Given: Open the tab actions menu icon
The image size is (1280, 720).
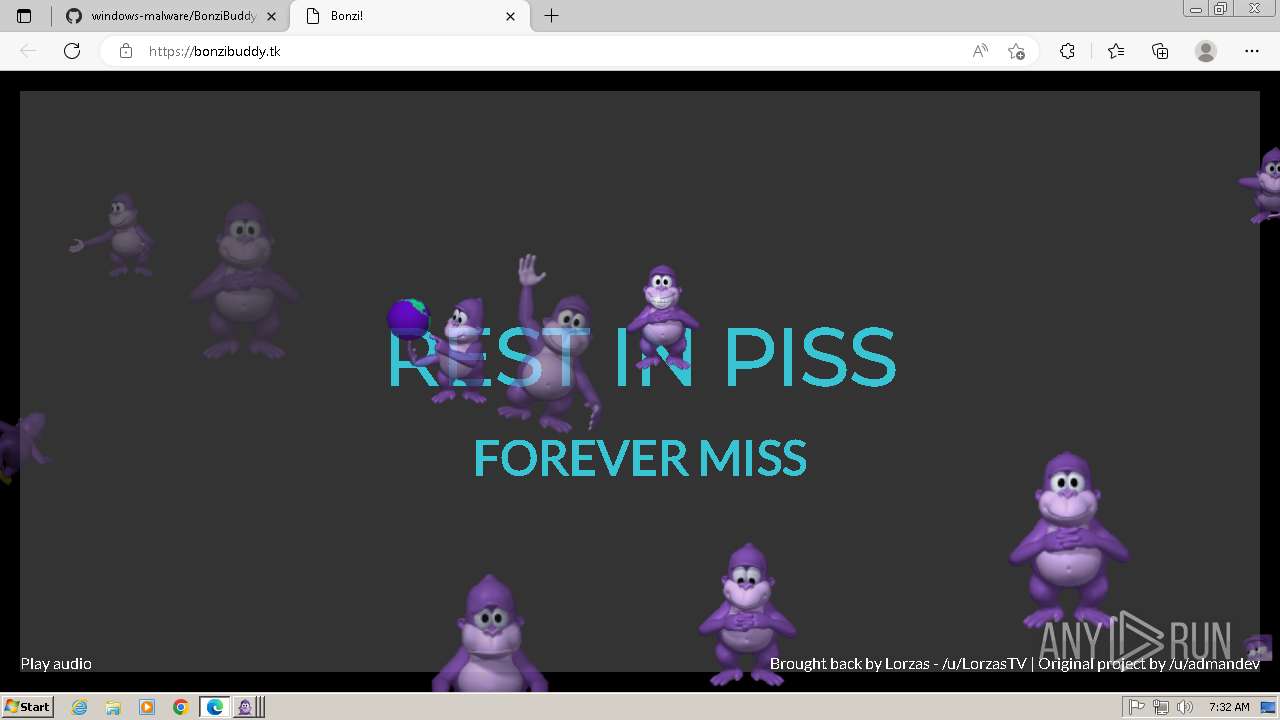Looking at the screenshot, I should (24, 16).
